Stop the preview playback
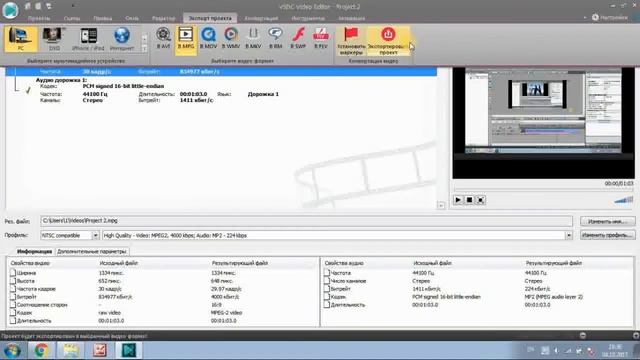The height and width of the screenshot is (360, 640). click(469, 200)
